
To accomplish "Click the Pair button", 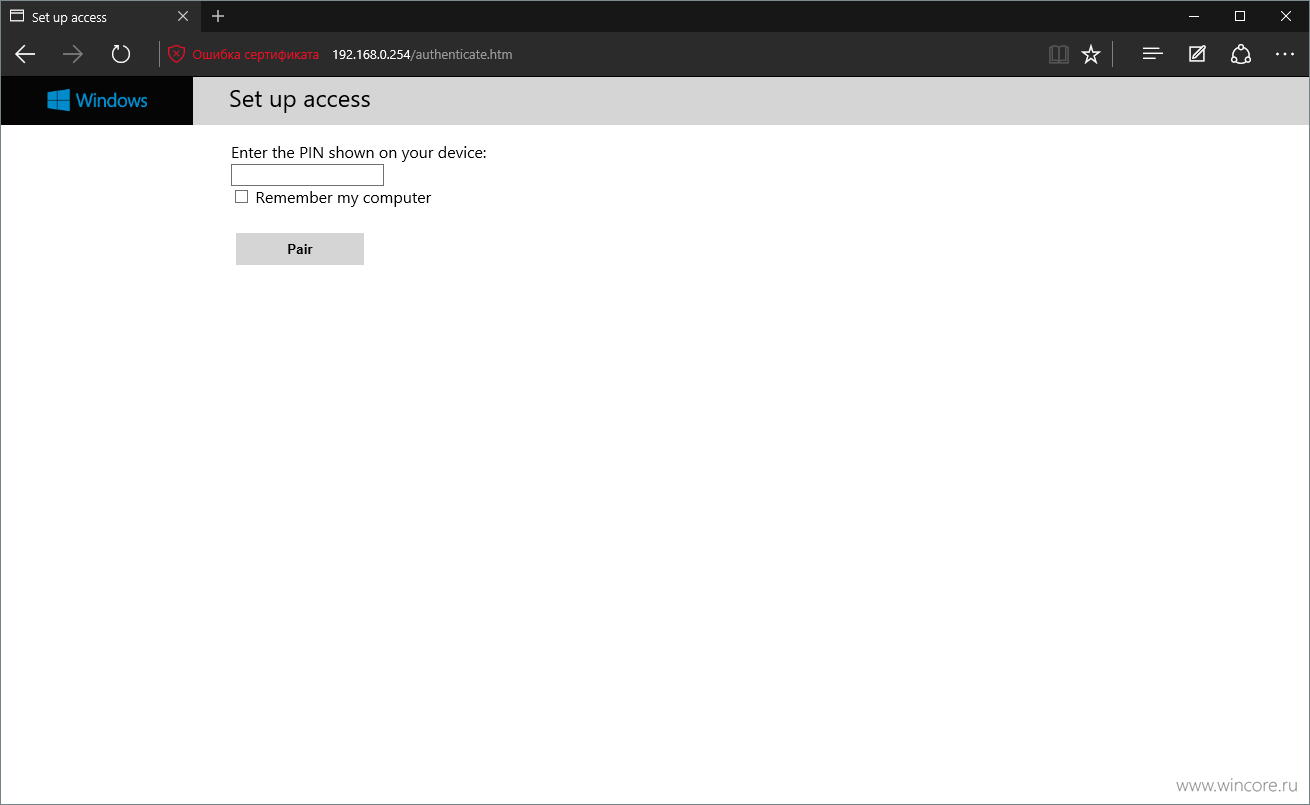I will (300, 249).
